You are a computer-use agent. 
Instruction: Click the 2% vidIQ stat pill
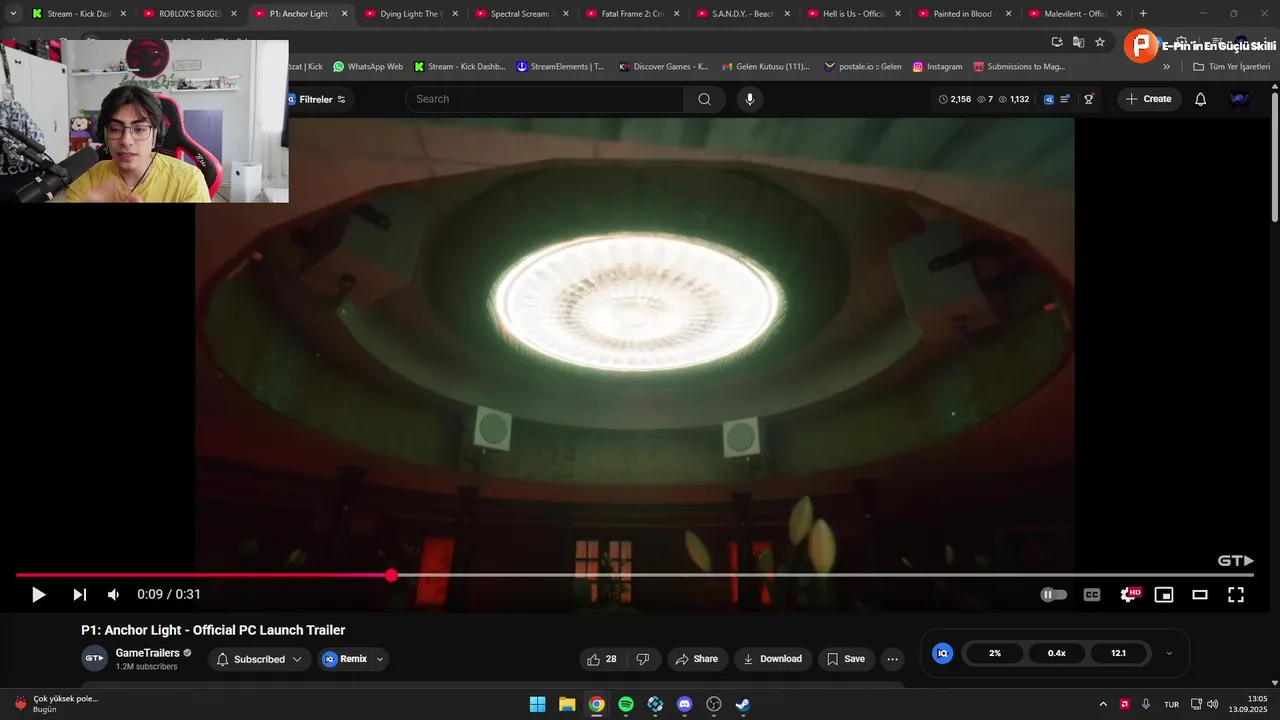tap(995, 653)
